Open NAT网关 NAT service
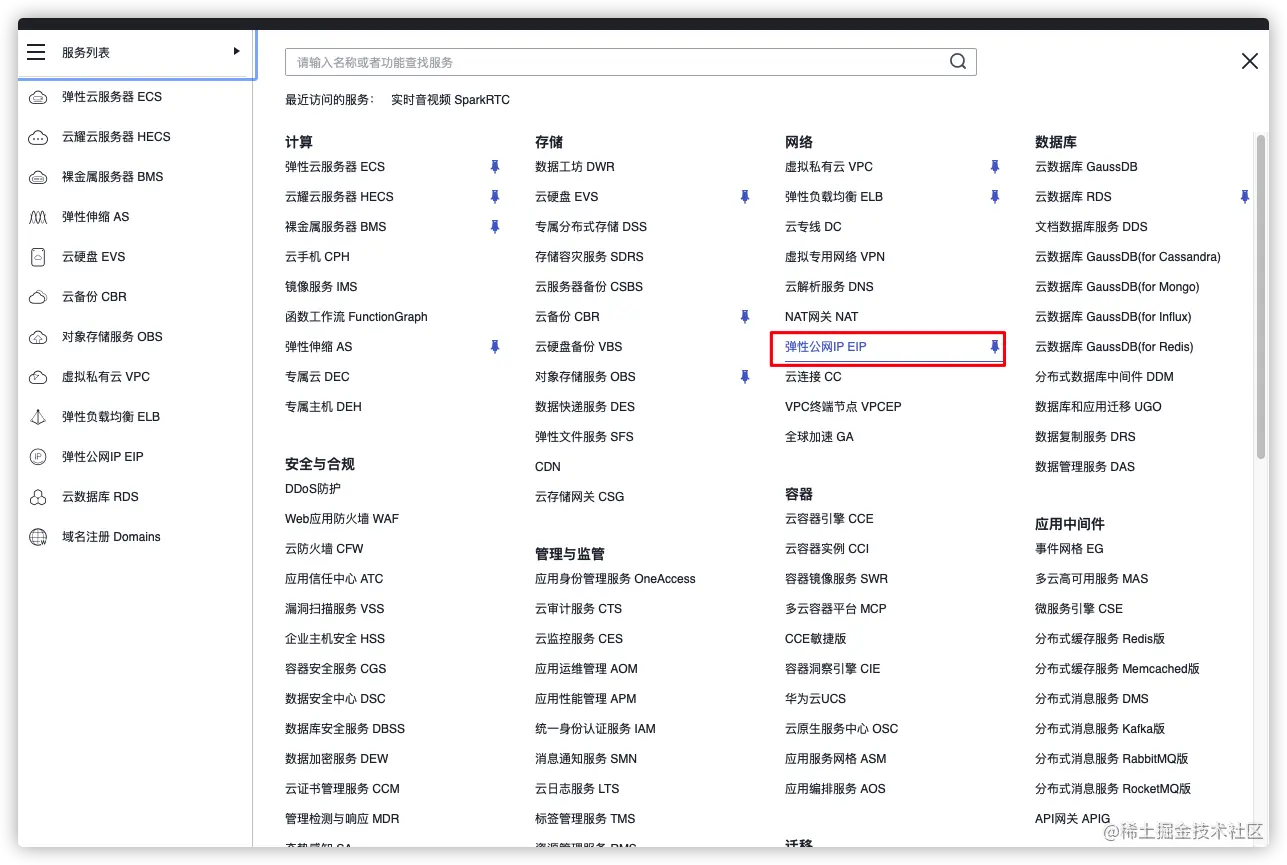1287x865 pixels. tap(821, 317)
